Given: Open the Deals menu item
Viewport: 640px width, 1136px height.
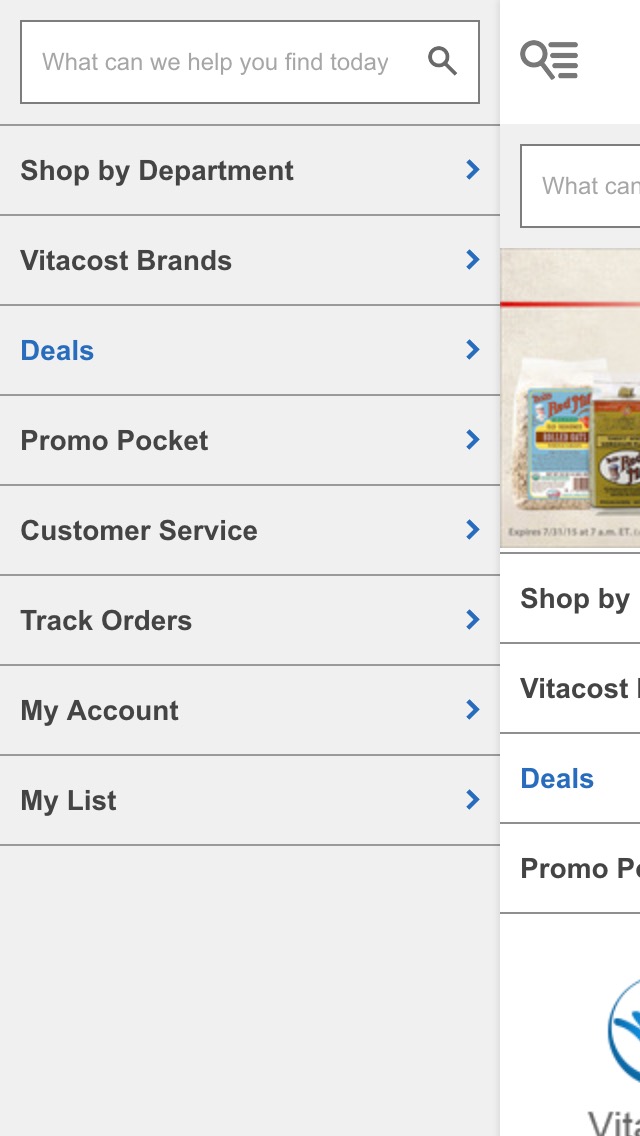Looking at the screenshot, I should click(56, 350).
